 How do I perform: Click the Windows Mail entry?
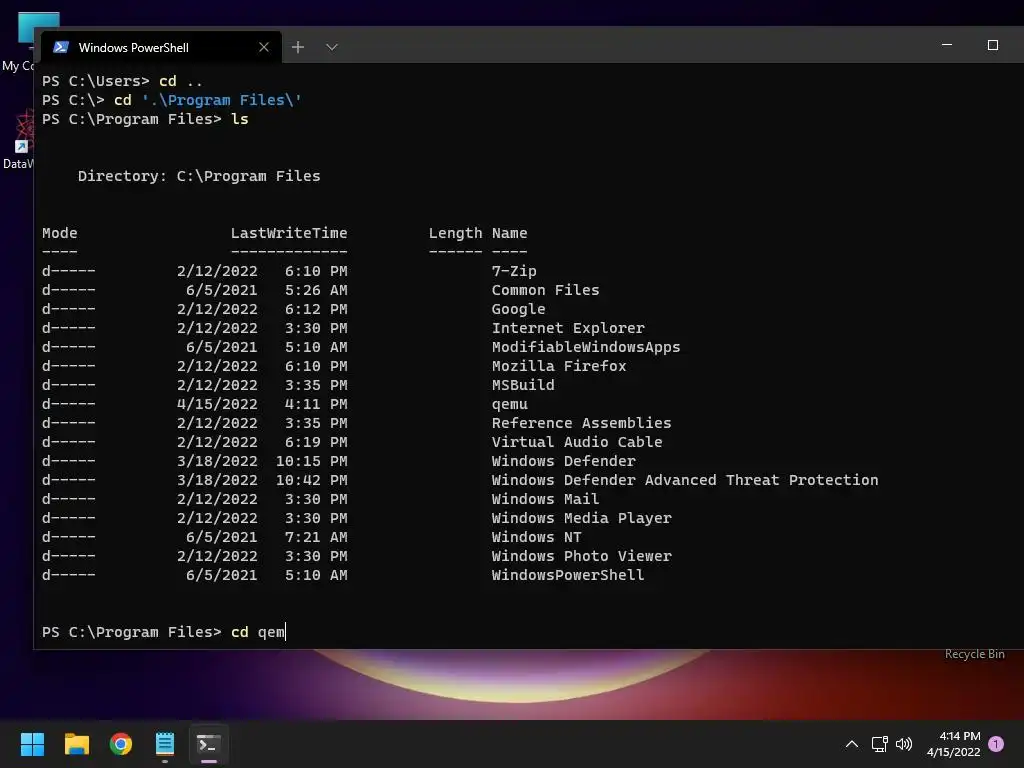click(x=545, y=499)
